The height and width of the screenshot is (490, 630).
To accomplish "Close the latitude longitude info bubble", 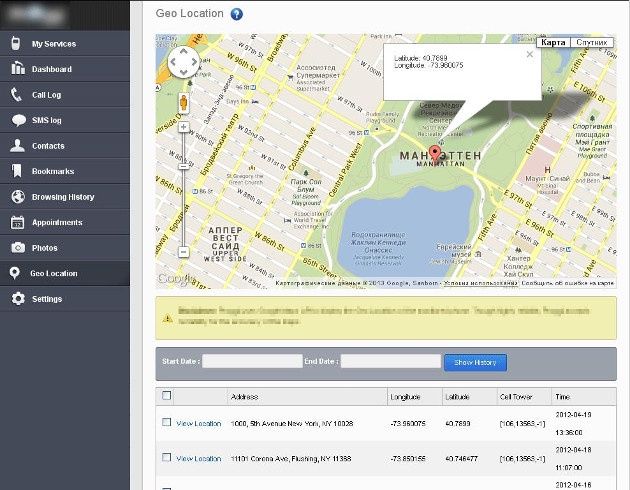I will pos(530,54).
